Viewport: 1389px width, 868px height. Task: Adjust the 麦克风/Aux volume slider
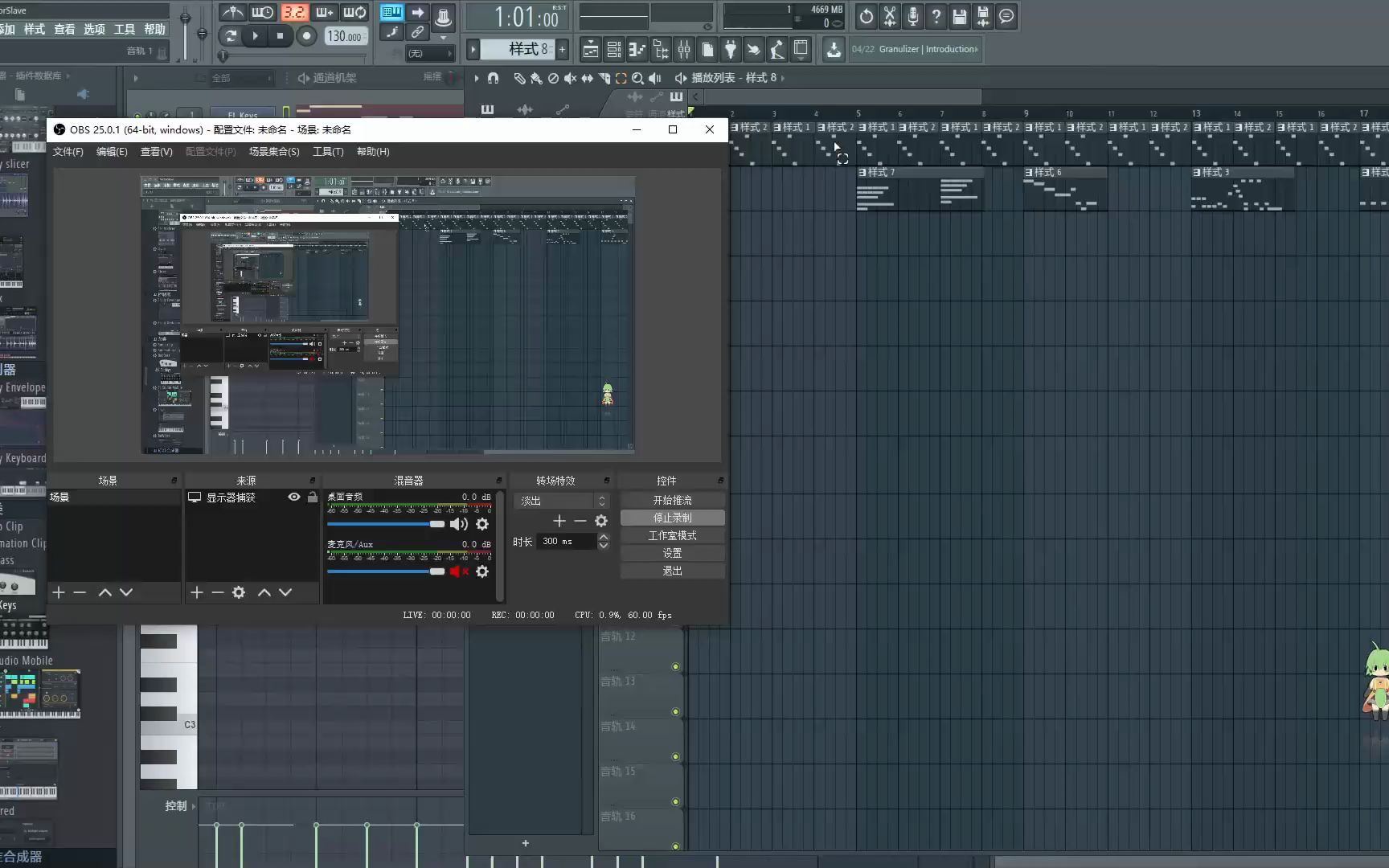[x=386, y=571]
